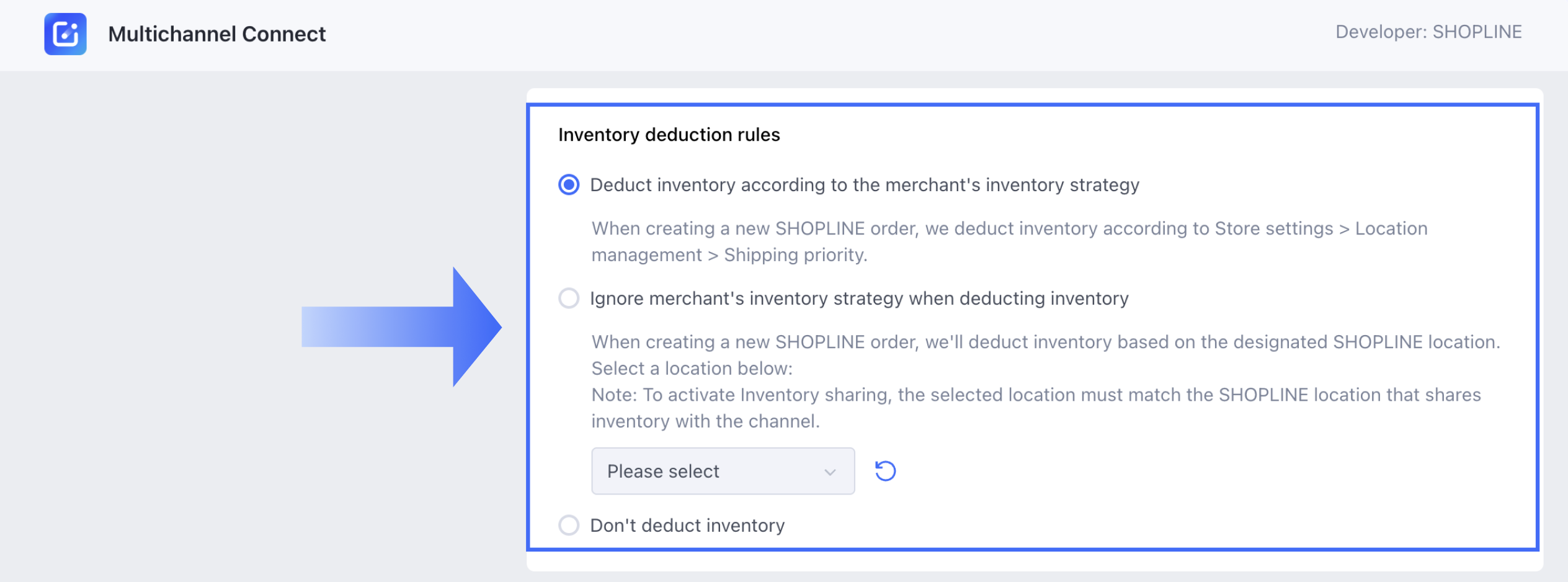This screenshot has width=1568, height=582.
Task: Click the "Inventory deduction rules" heading
Action: tap(669, 135)
